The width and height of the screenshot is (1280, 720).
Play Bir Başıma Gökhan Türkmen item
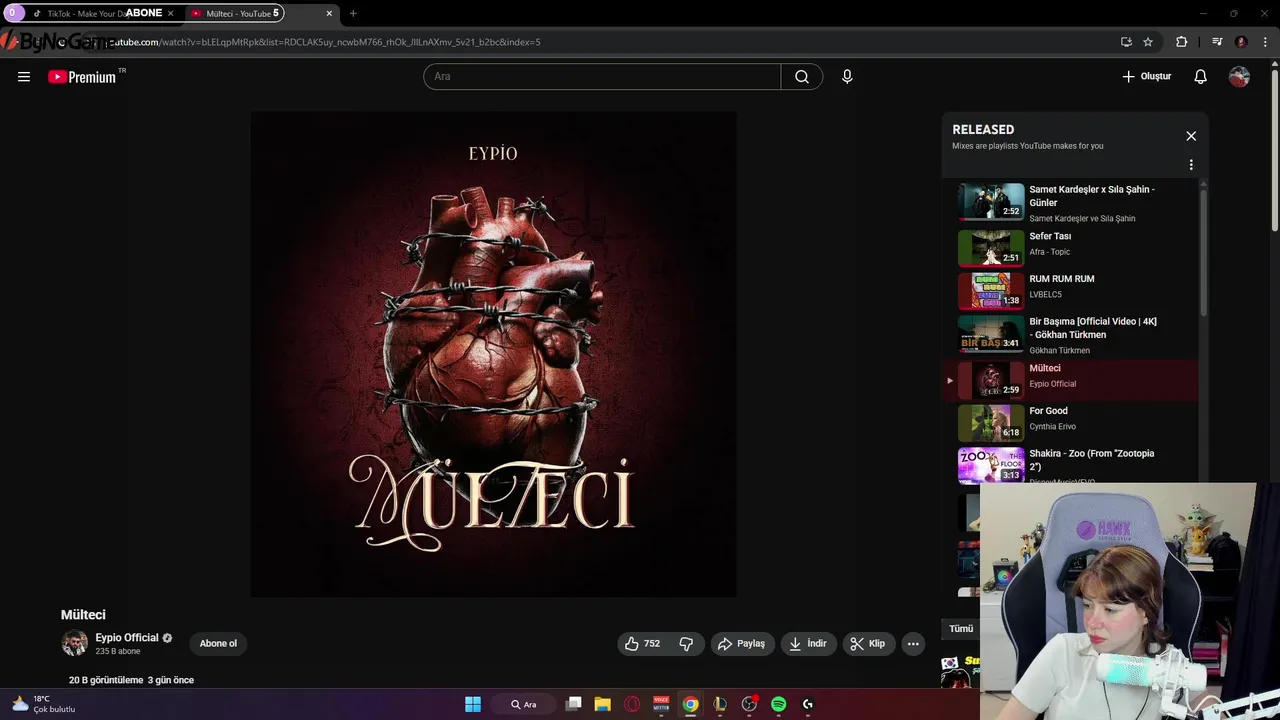click(x=1070, y=335)
